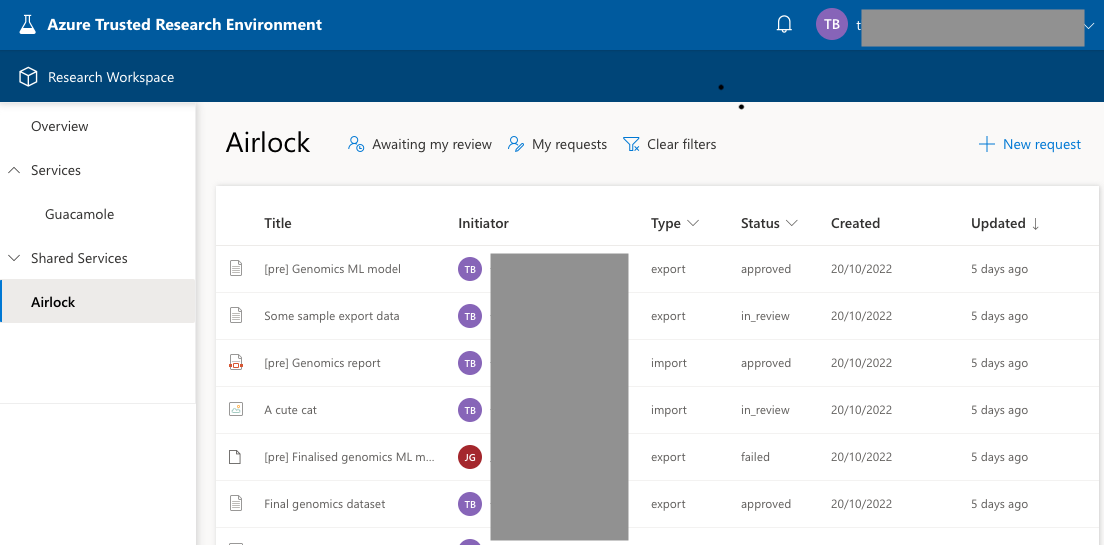Filter by Awaiting my review
Screen dimensions: 1104x545
tap(420, 144)
